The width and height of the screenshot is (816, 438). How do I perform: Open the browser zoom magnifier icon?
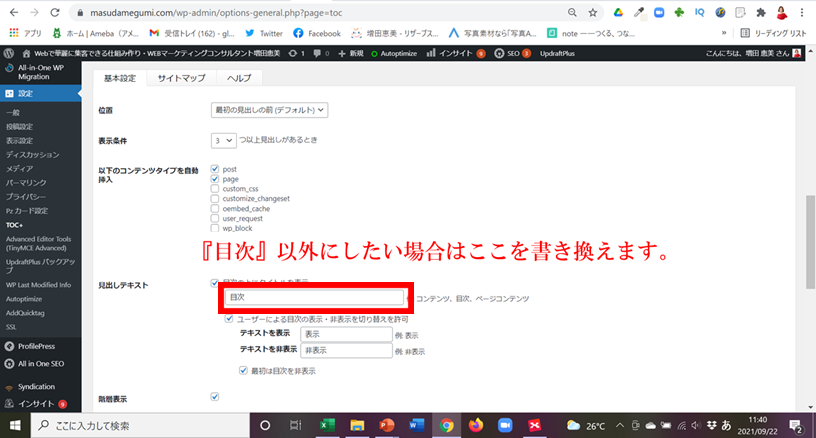point(572,12)
